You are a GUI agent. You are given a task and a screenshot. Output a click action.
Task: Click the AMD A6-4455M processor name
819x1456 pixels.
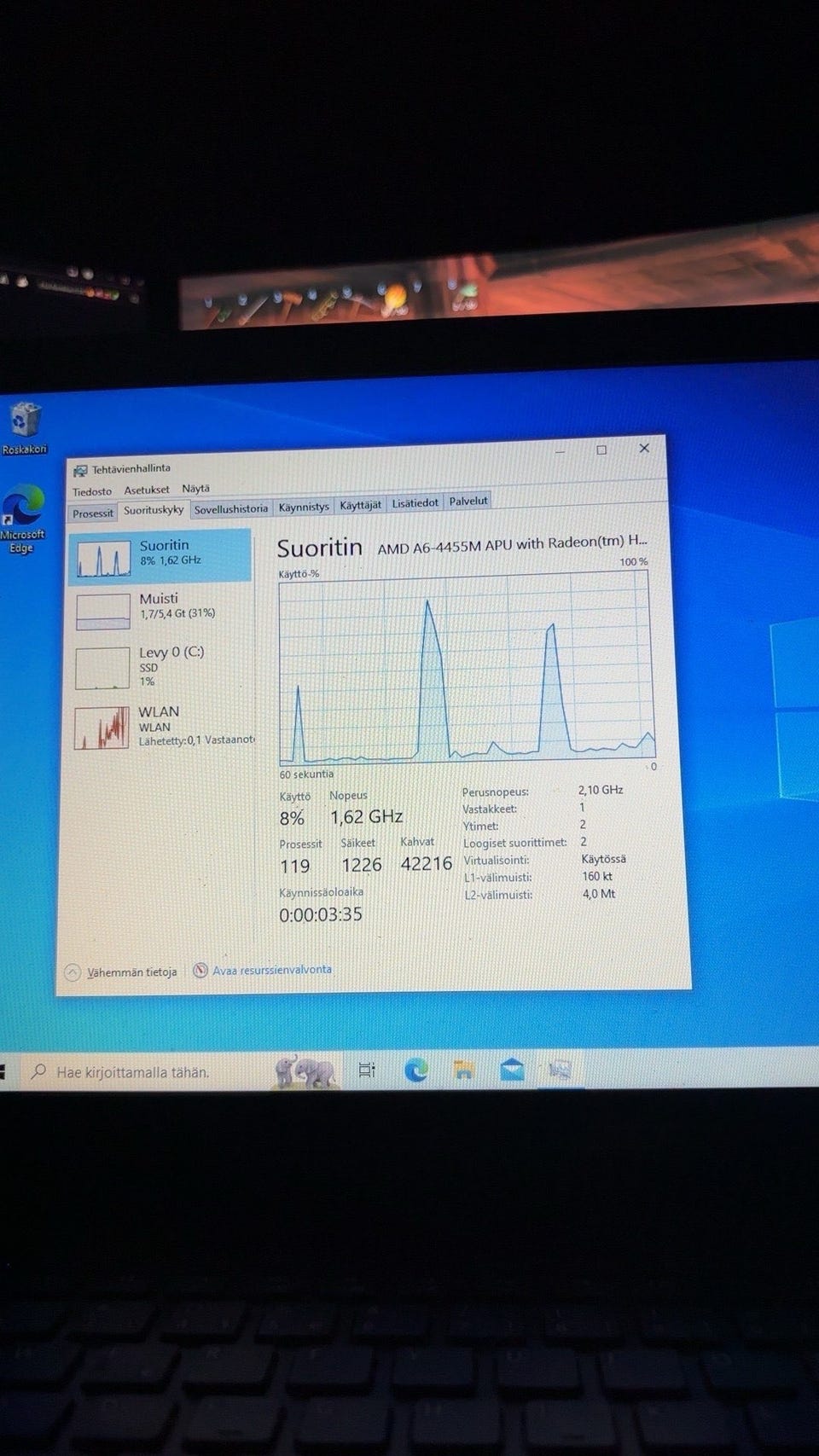click(x=512, y=544)
